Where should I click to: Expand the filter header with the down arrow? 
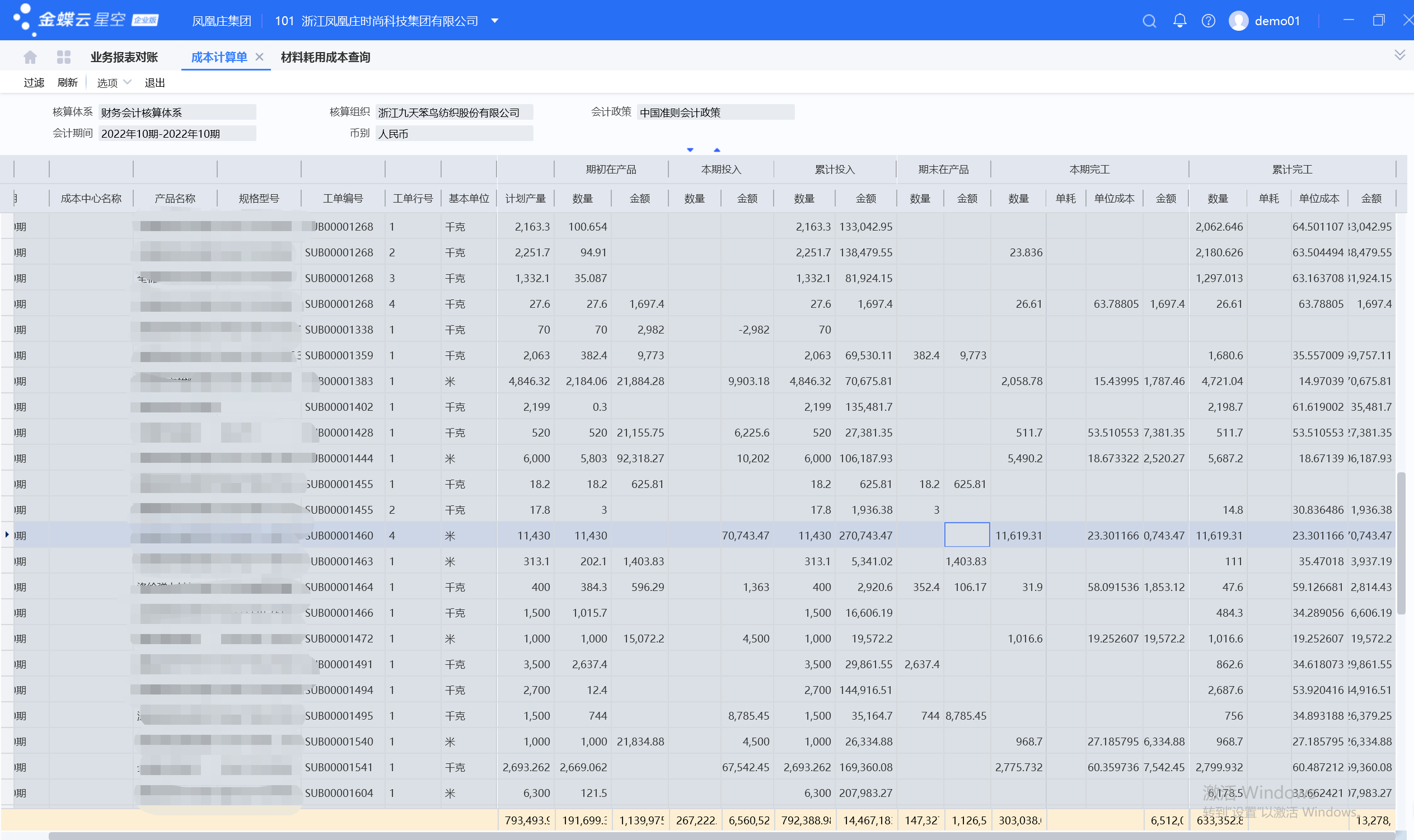690,150
